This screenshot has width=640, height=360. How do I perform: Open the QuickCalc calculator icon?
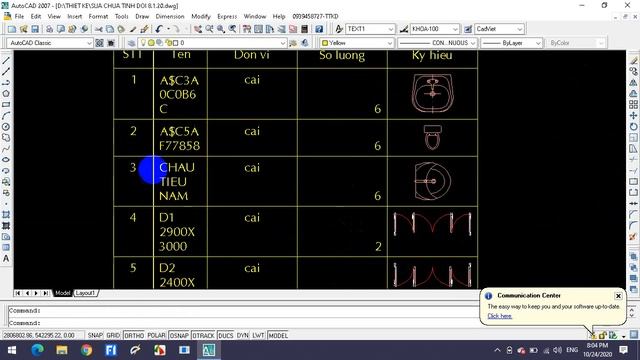304,29
